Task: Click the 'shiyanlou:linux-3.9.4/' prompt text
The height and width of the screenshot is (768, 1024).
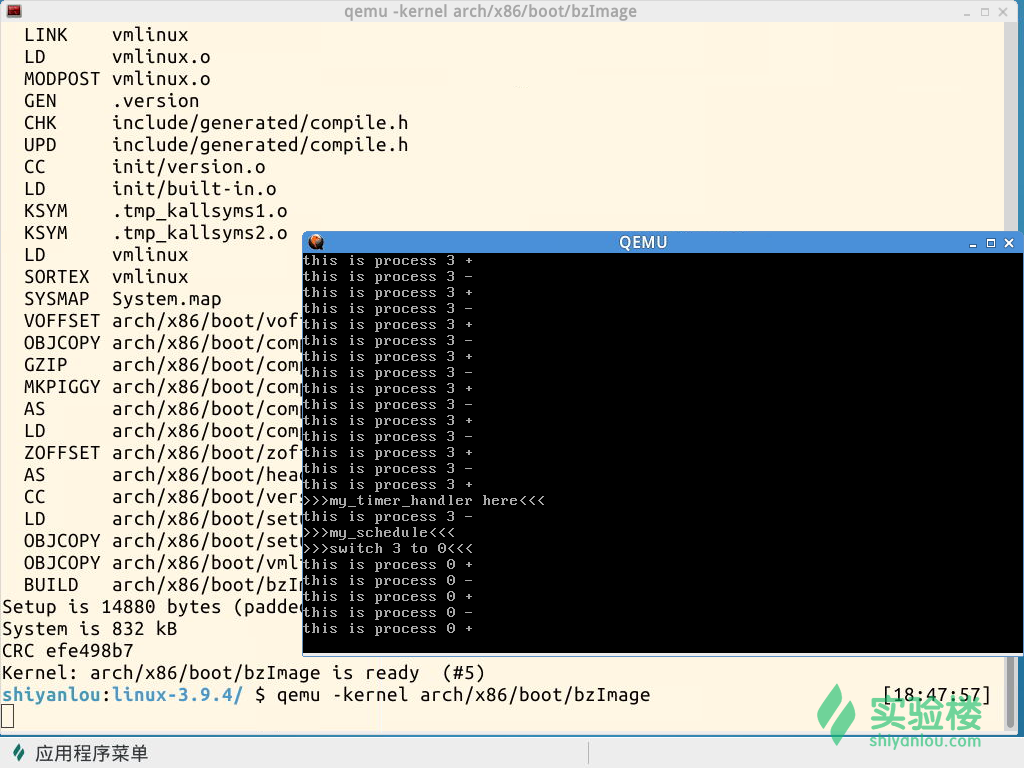Action: [x=123, y=695]
